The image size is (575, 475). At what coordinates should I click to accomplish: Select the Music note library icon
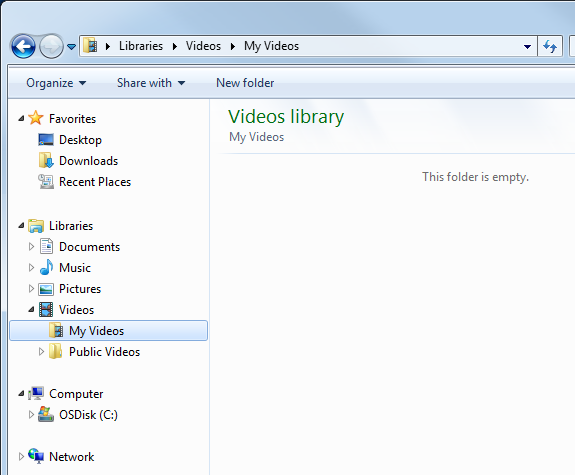46,267
